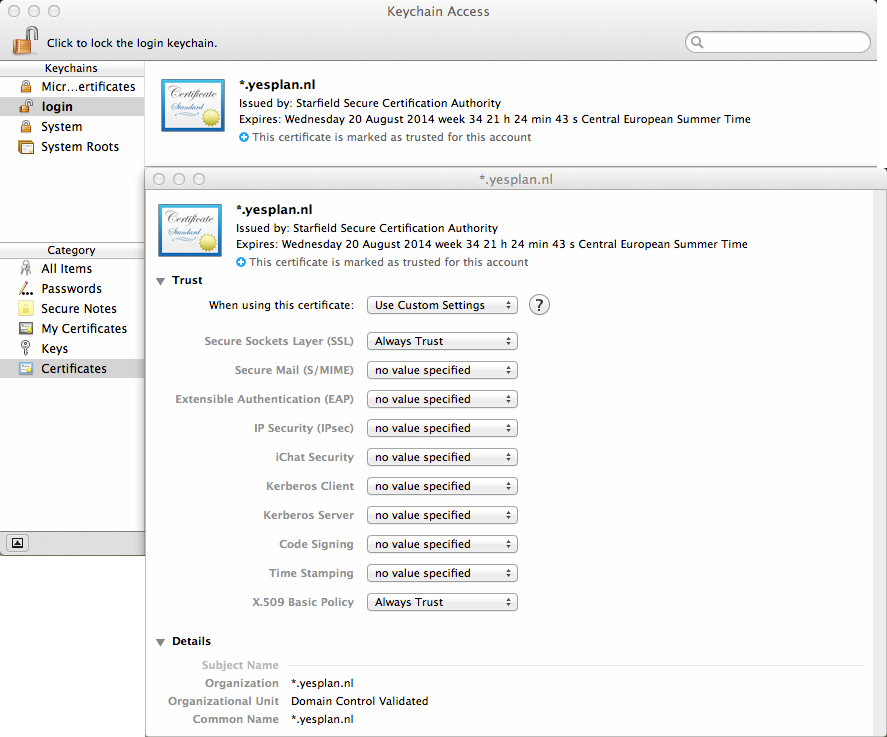This screenshot has height=737, width=887.
Task: Select the Certificates category
Action: (x=73, y=369)
